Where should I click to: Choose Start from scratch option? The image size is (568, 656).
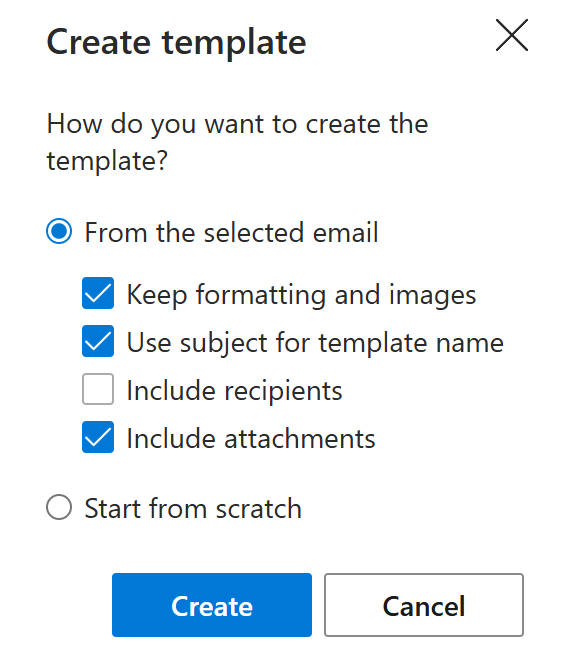tap(59, 507)
